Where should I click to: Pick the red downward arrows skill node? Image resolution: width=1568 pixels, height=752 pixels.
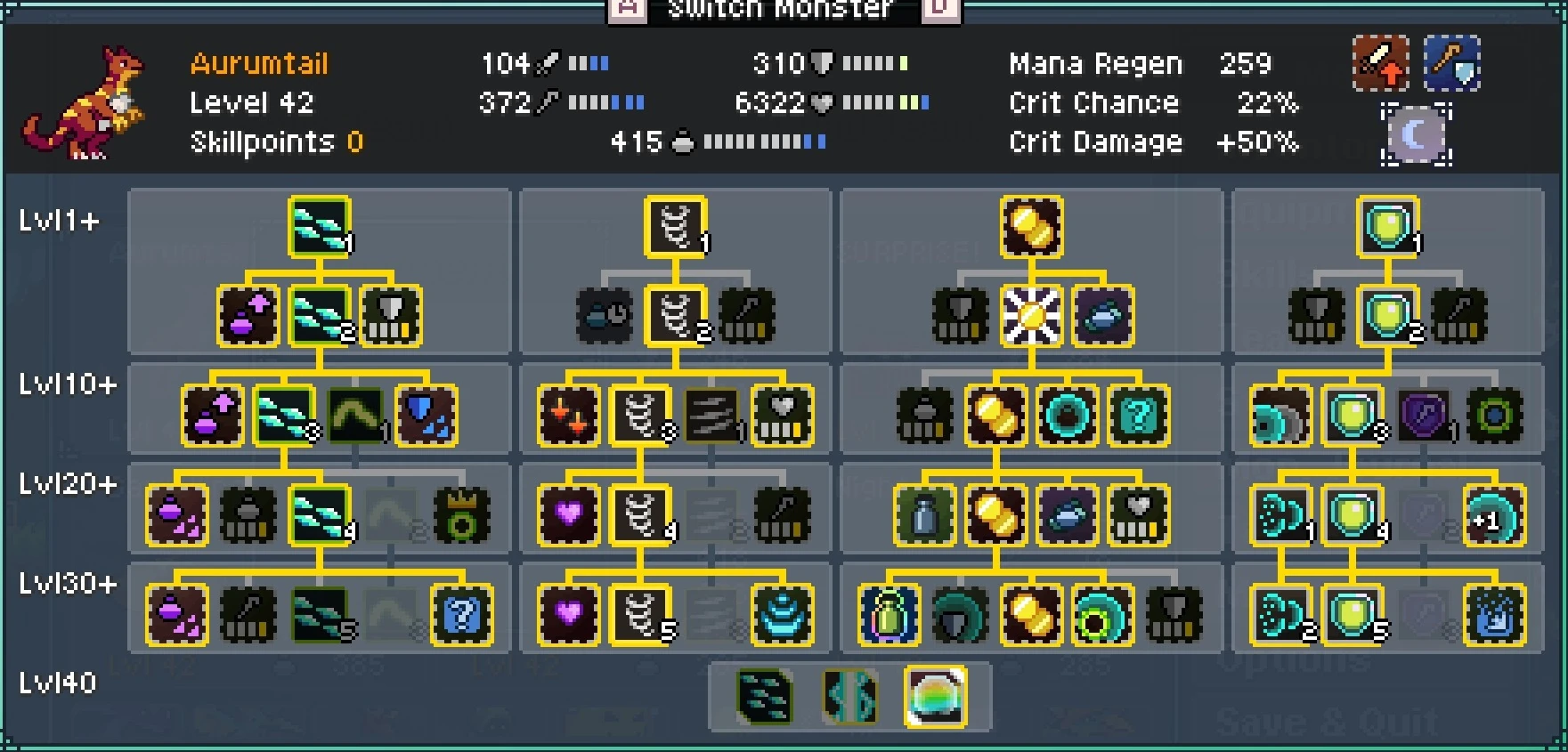pos(568,416)
